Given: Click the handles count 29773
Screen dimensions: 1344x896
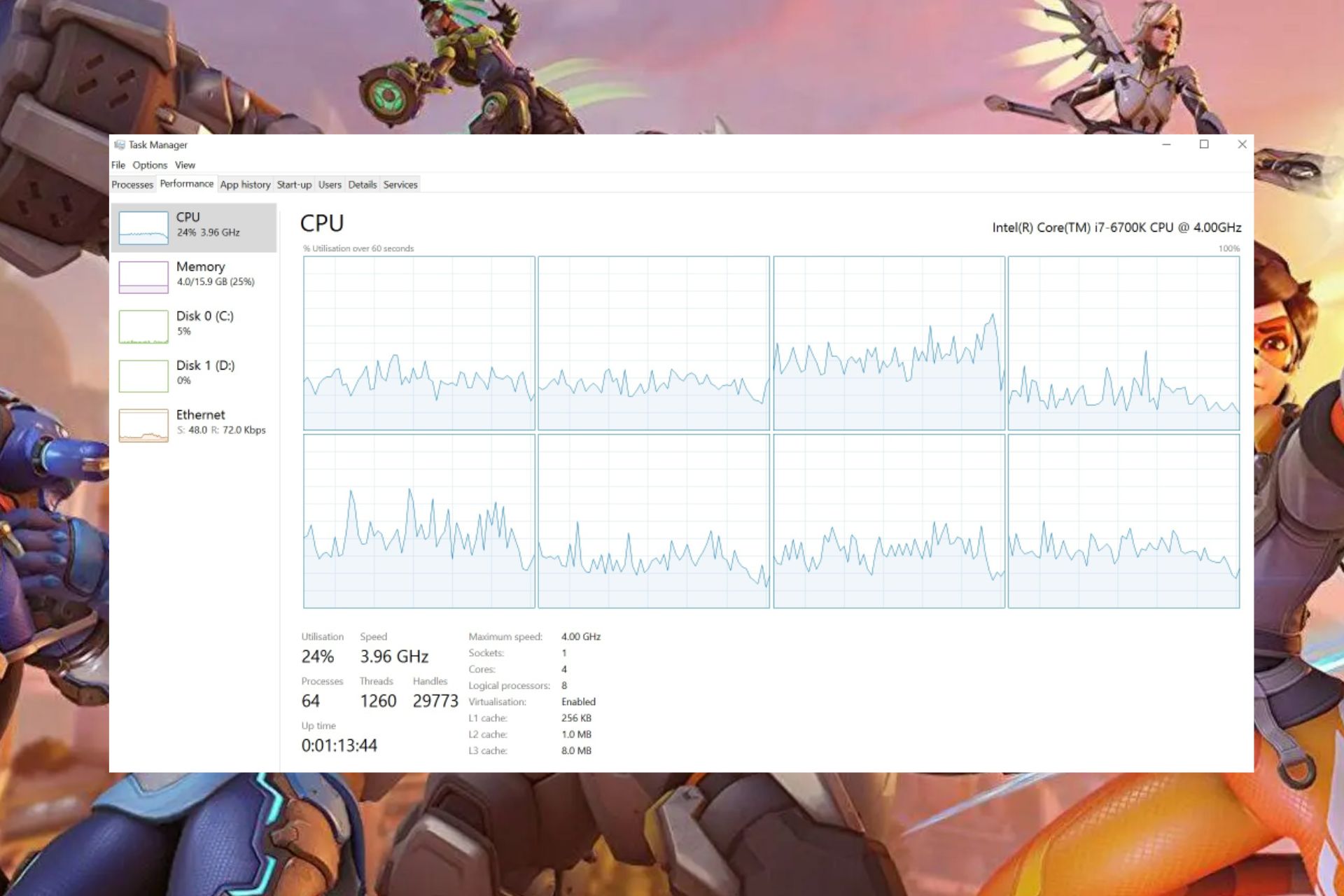Looking at the screenshot, I should 435,701.
